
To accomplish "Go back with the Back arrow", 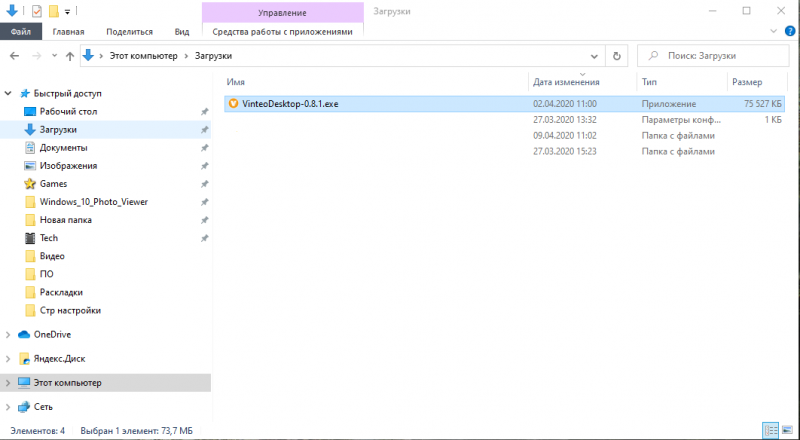I will pyautogui.click(x=14, y=56).
